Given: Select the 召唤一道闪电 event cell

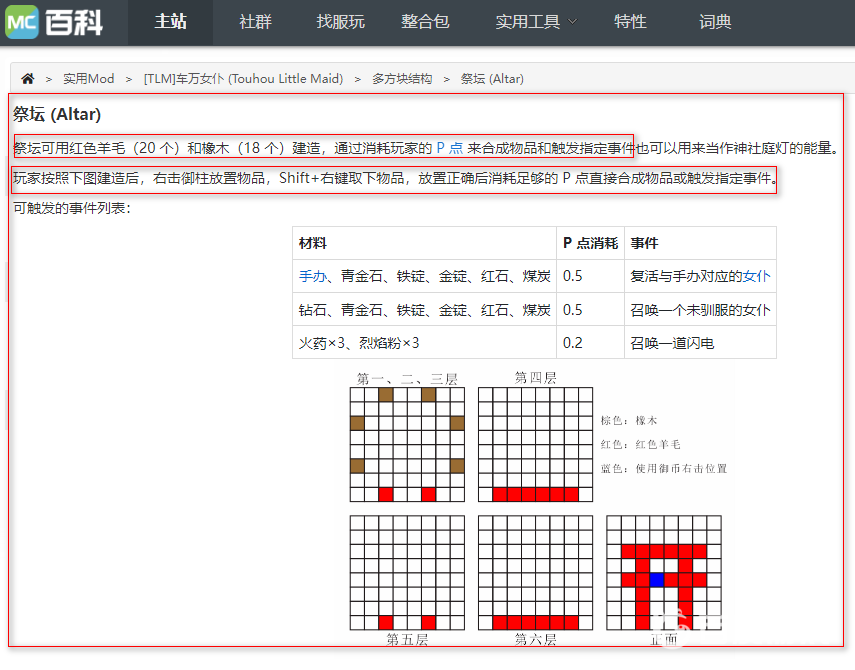Looking at the screenshot, I should click(x=700, y=343).
